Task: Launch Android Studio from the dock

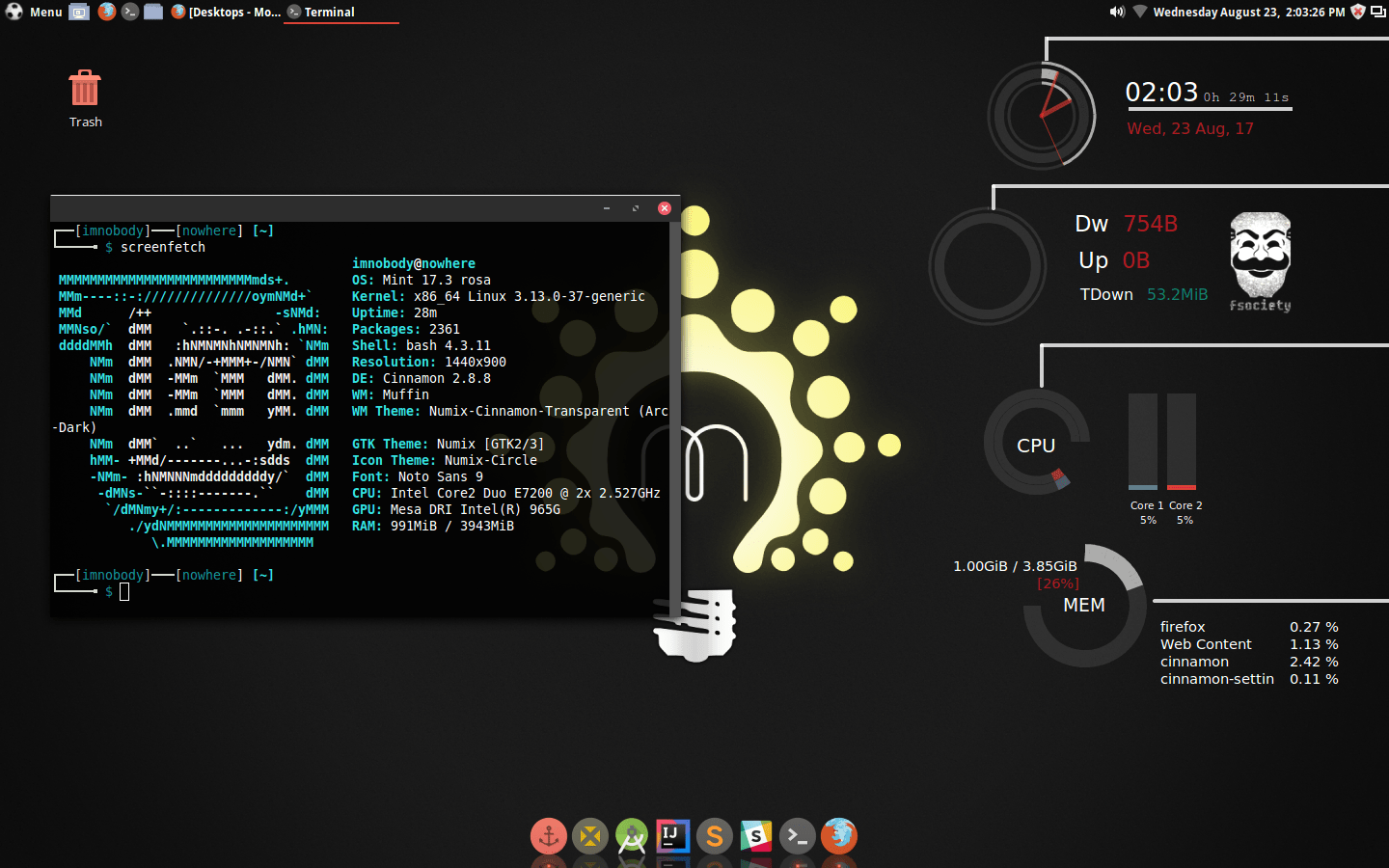Action: pyautogui.click(x=632, y=836)
